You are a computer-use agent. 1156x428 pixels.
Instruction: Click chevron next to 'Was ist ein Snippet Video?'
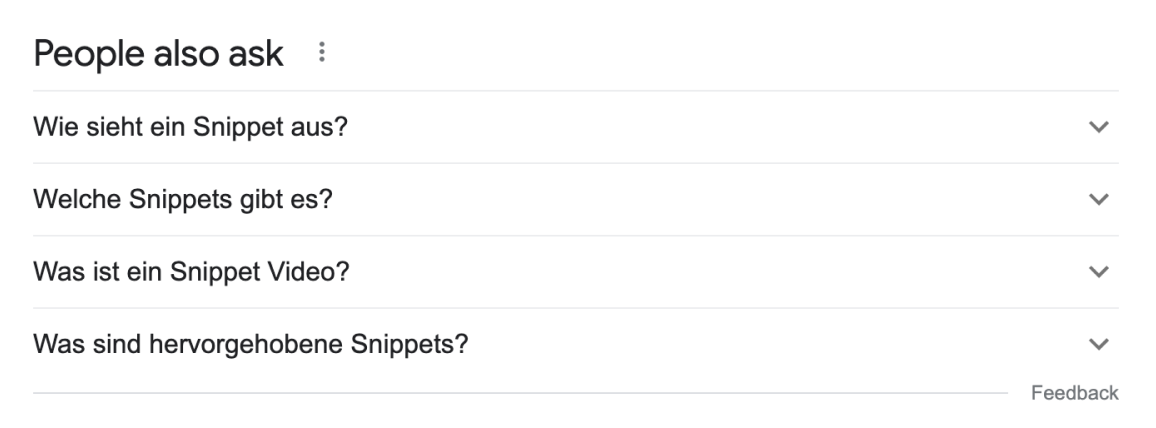tap(1098, 272)
